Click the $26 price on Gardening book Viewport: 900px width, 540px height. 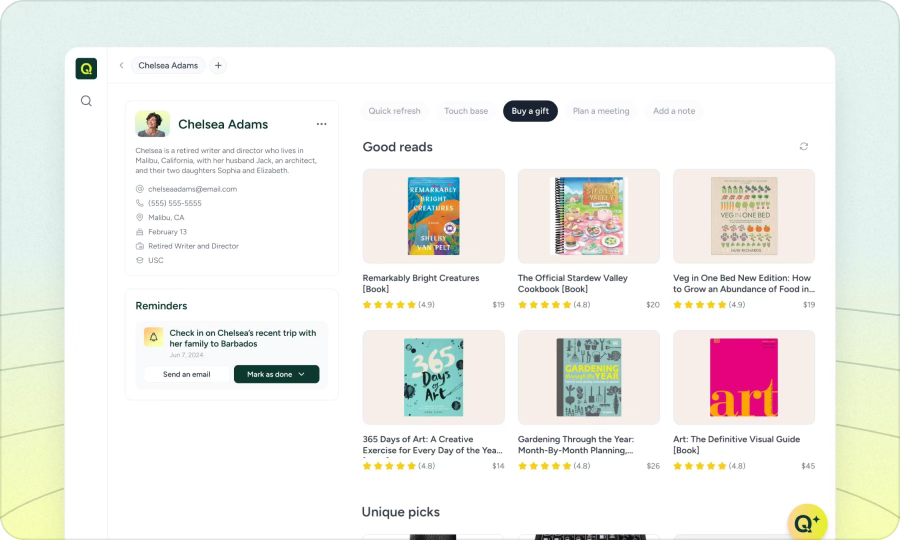click(653, 466)
